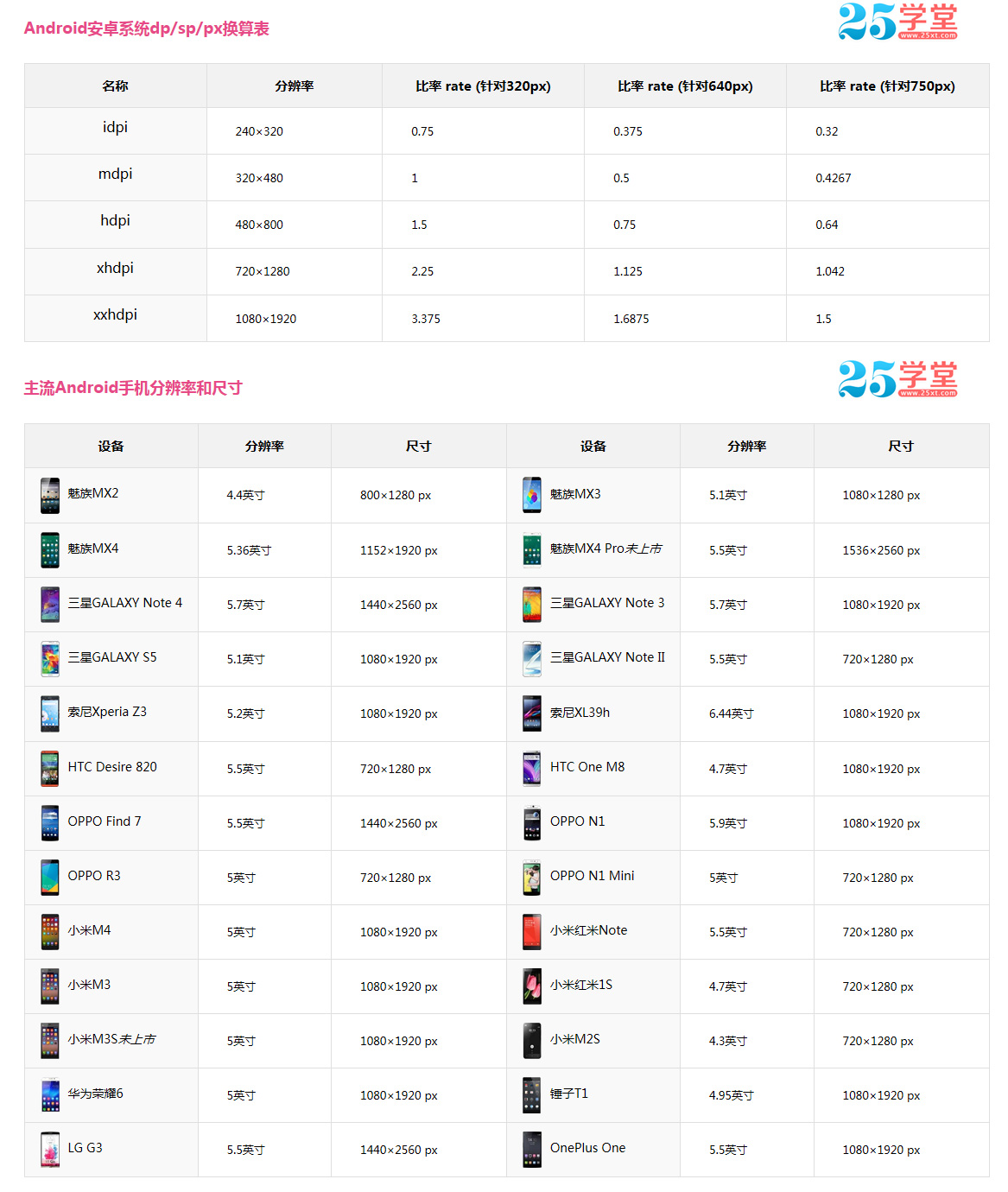This screenshot has width=1008, height=1192.
Task: Click the 小米M3S未上市 device name
Action: pos(111,1039)
